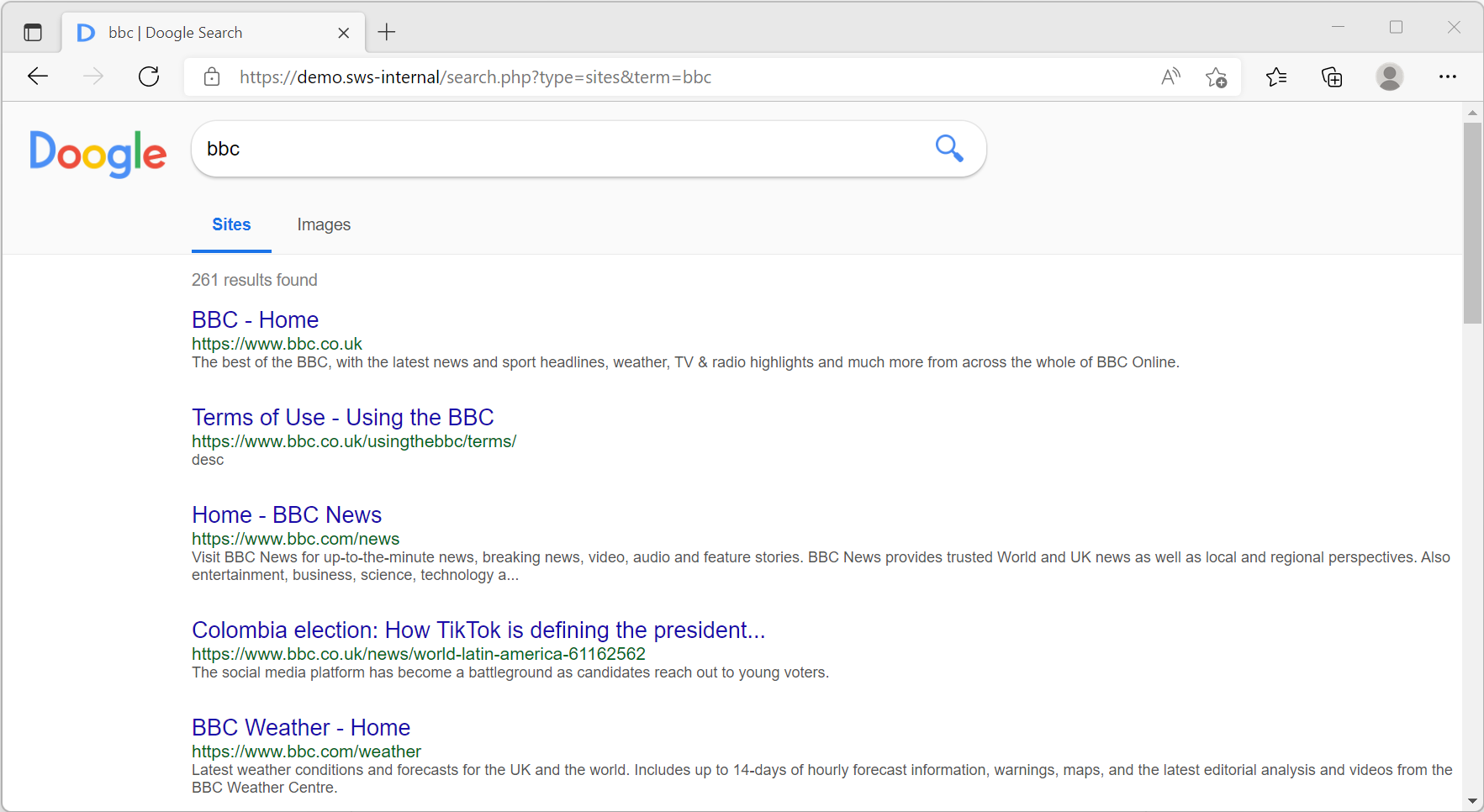The height and width of the screenshot is (812, 1484).
Task: Click the https://www.bbc.com/weather URL text
Action: tap(306, 751)
